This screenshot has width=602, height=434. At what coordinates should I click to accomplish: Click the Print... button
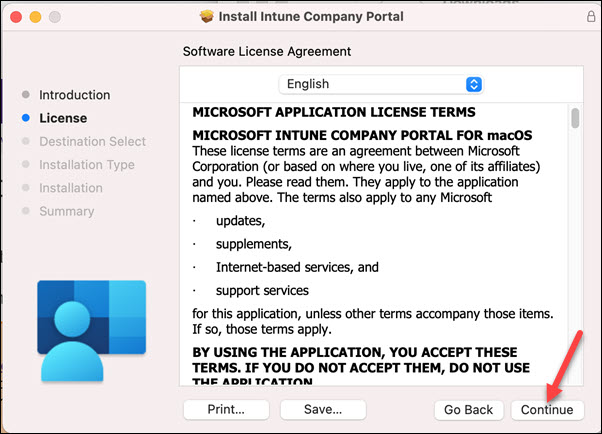pos(226,409)
